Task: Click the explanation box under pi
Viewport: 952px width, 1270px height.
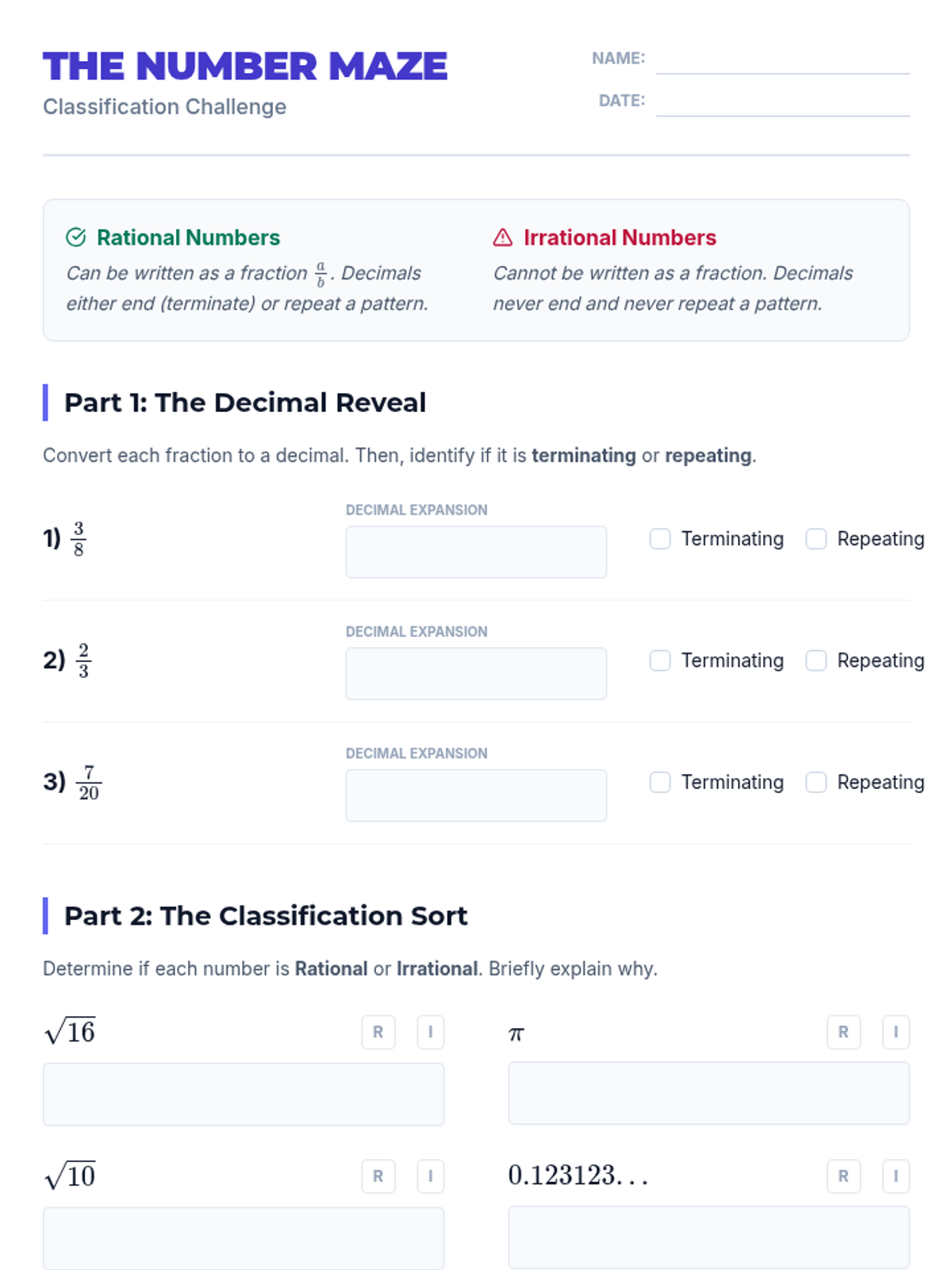Action: [x=708, y=1093]
